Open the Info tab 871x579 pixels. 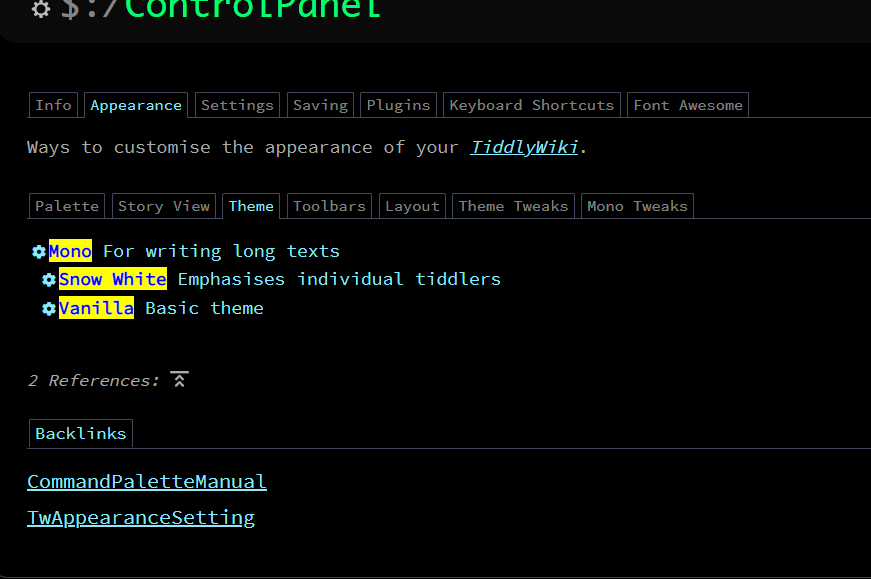tap(53, 105)
